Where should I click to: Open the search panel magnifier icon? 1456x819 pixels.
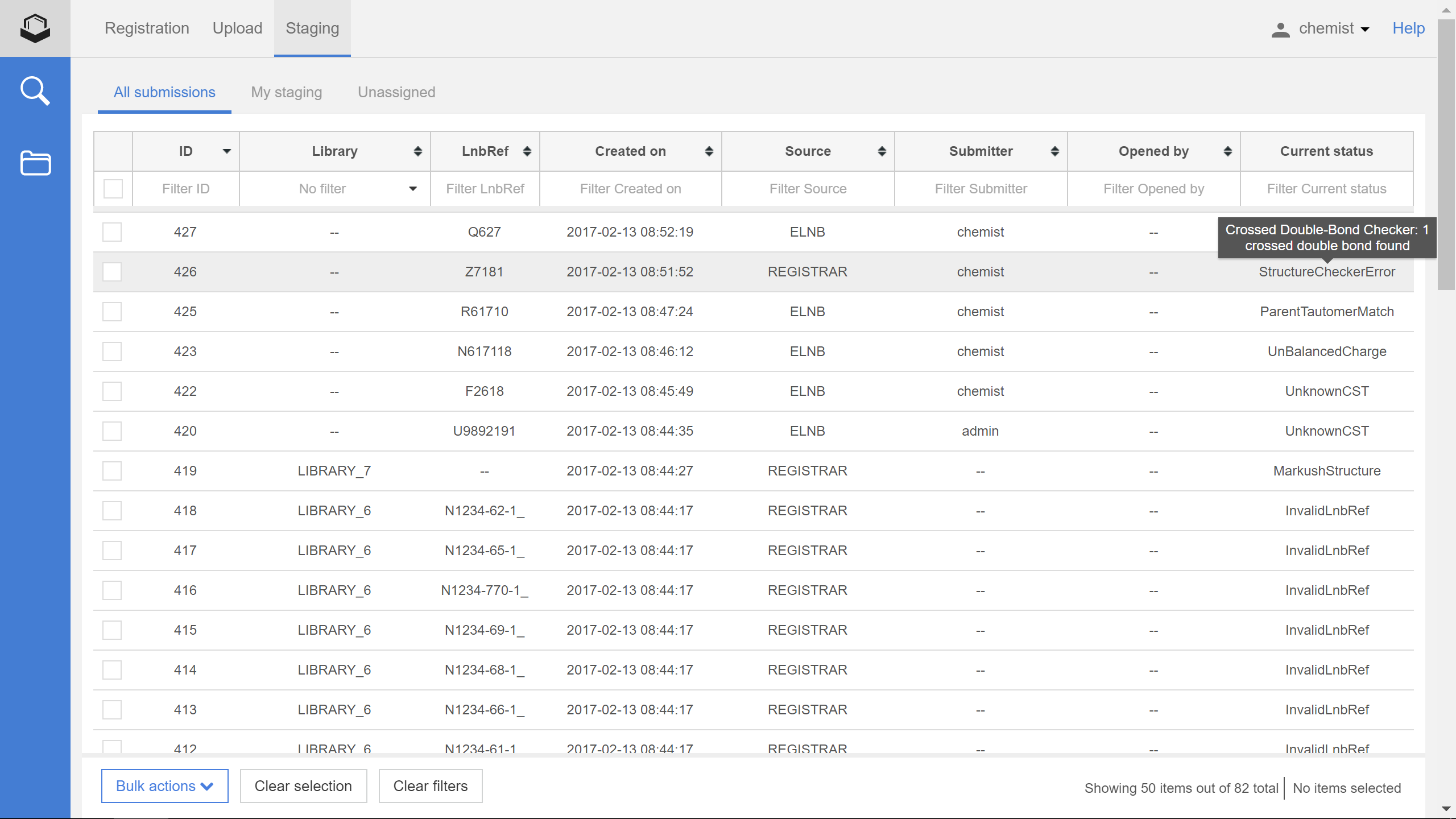[x=35, y=91]
